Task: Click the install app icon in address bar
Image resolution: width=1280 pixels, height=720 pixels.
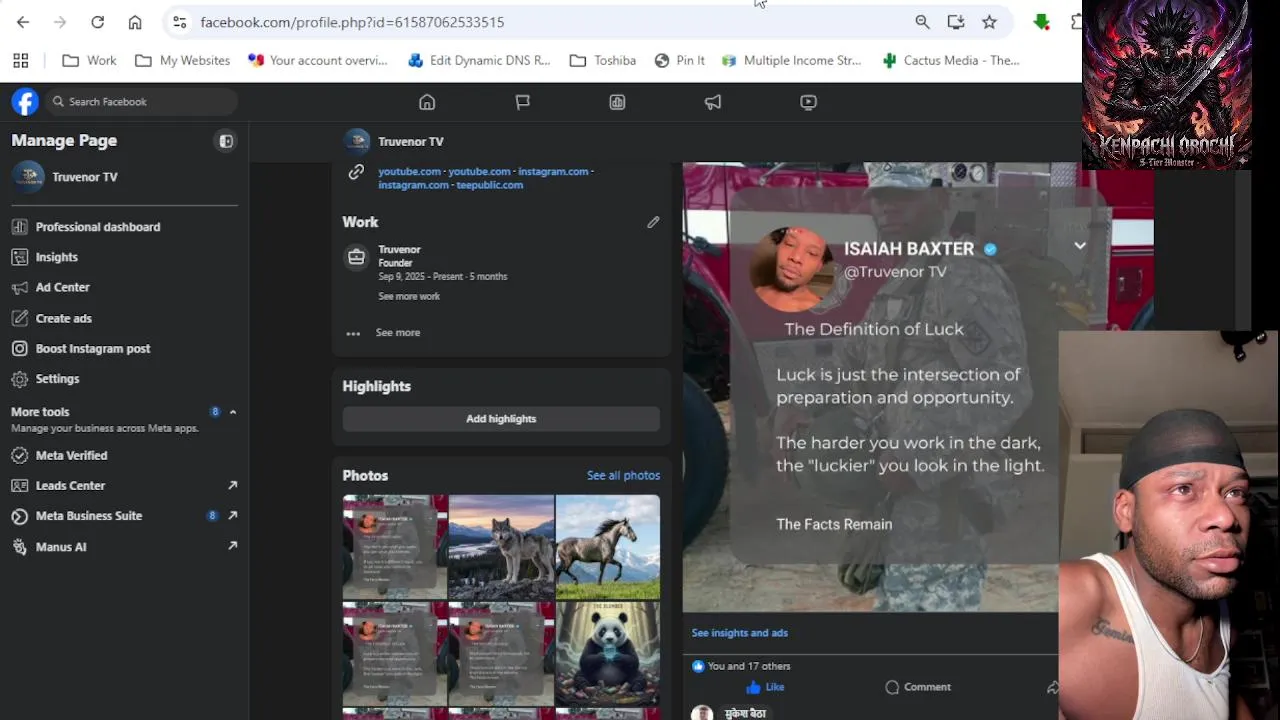Action: click(956, 22)
